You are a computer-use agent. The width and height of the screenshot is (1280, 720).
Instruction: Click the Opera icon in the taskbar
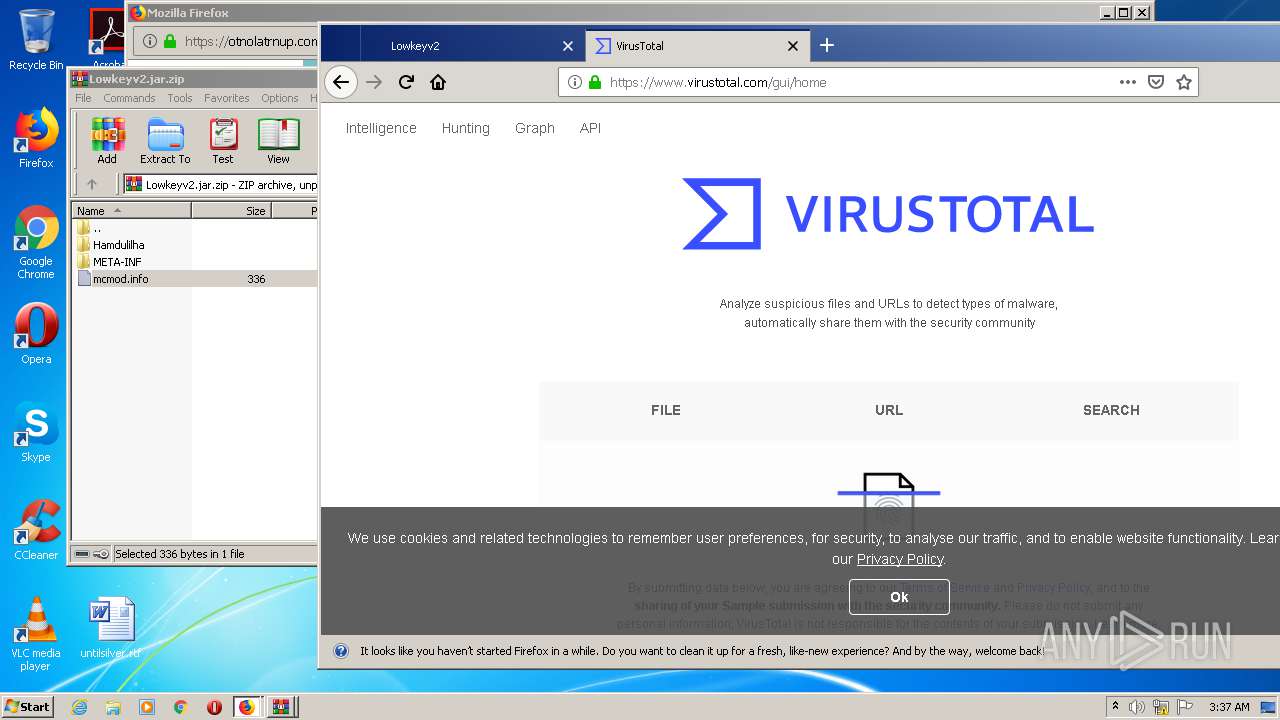214,707
